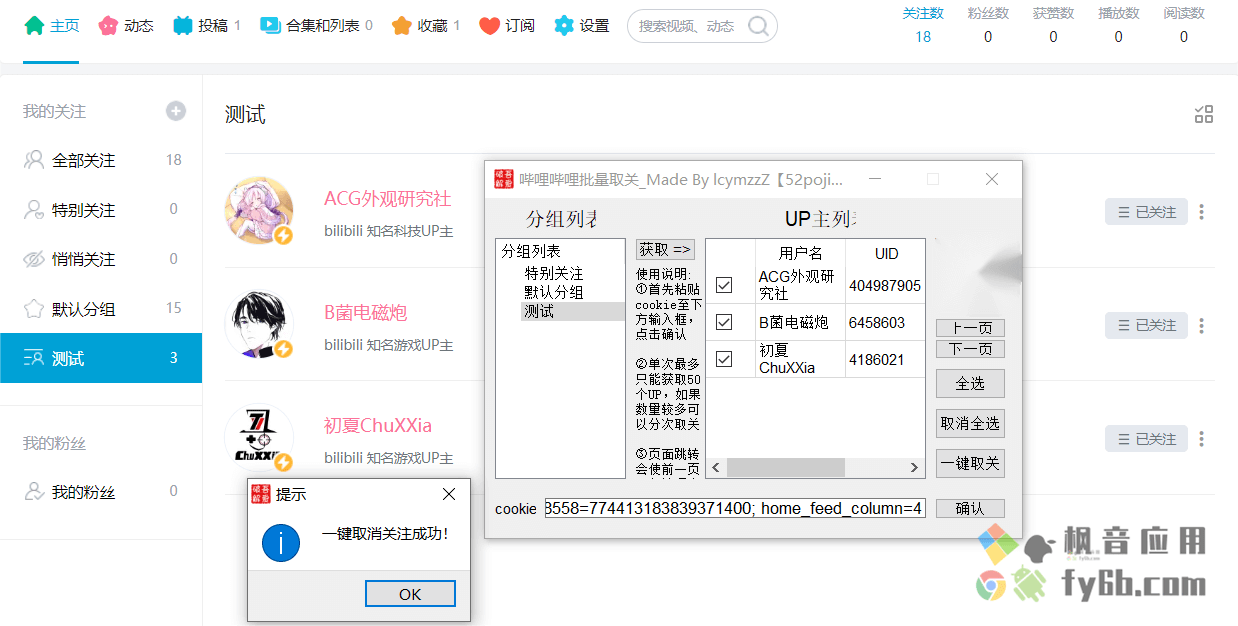Uncheck the ACG外观研究社 row checkbox
Screen dimensions: 1238x626
point(725,286)
